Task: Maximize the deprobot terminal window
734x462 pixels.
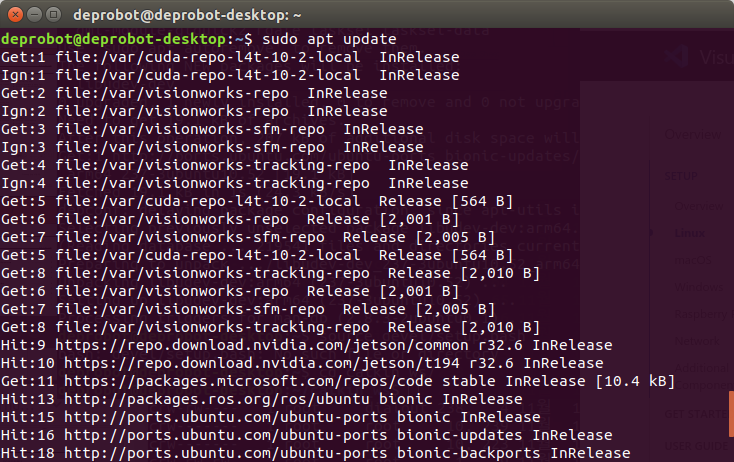Action: [x=54, y=15]
